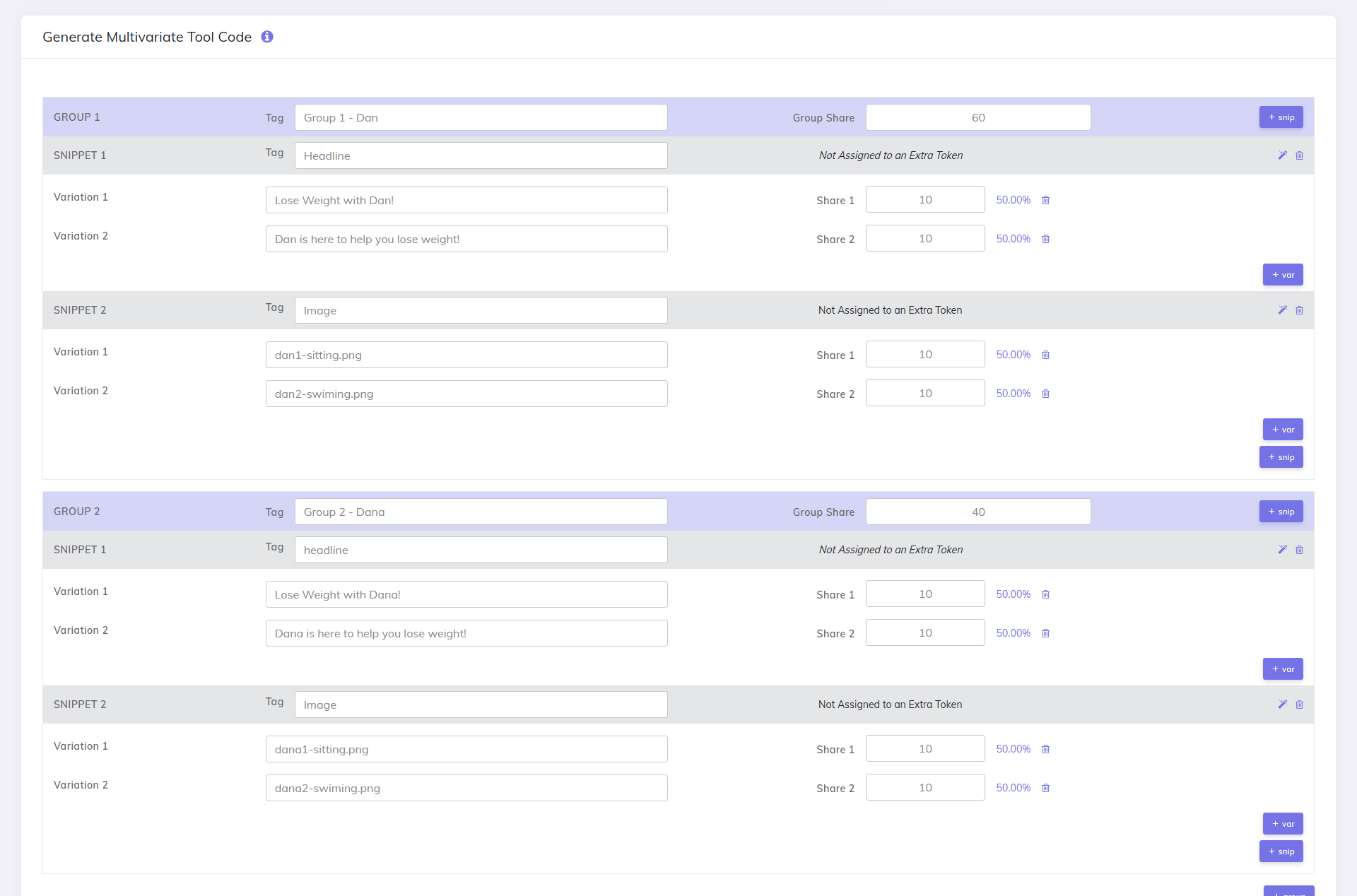Click trash icon on Group 2 Image snippet header

(1300, 705)
